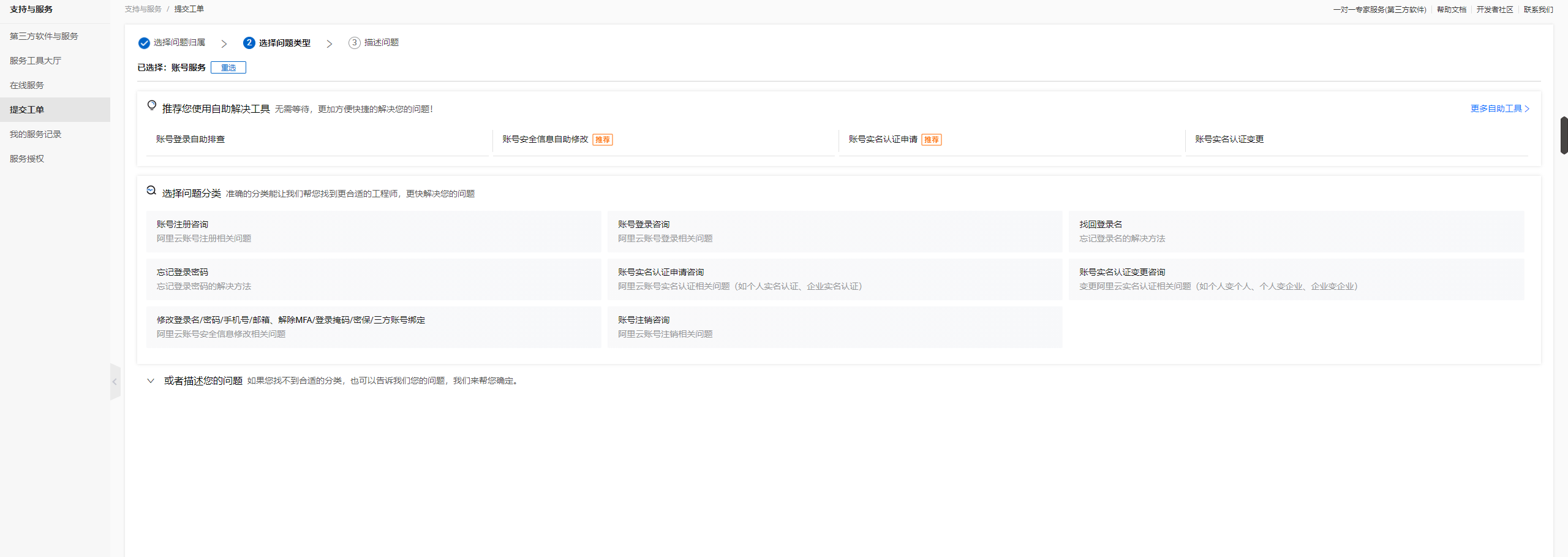Navigate to 支持与服务 via breadcrumb
Screen dimensions: 1568x557
click(142, 9)
